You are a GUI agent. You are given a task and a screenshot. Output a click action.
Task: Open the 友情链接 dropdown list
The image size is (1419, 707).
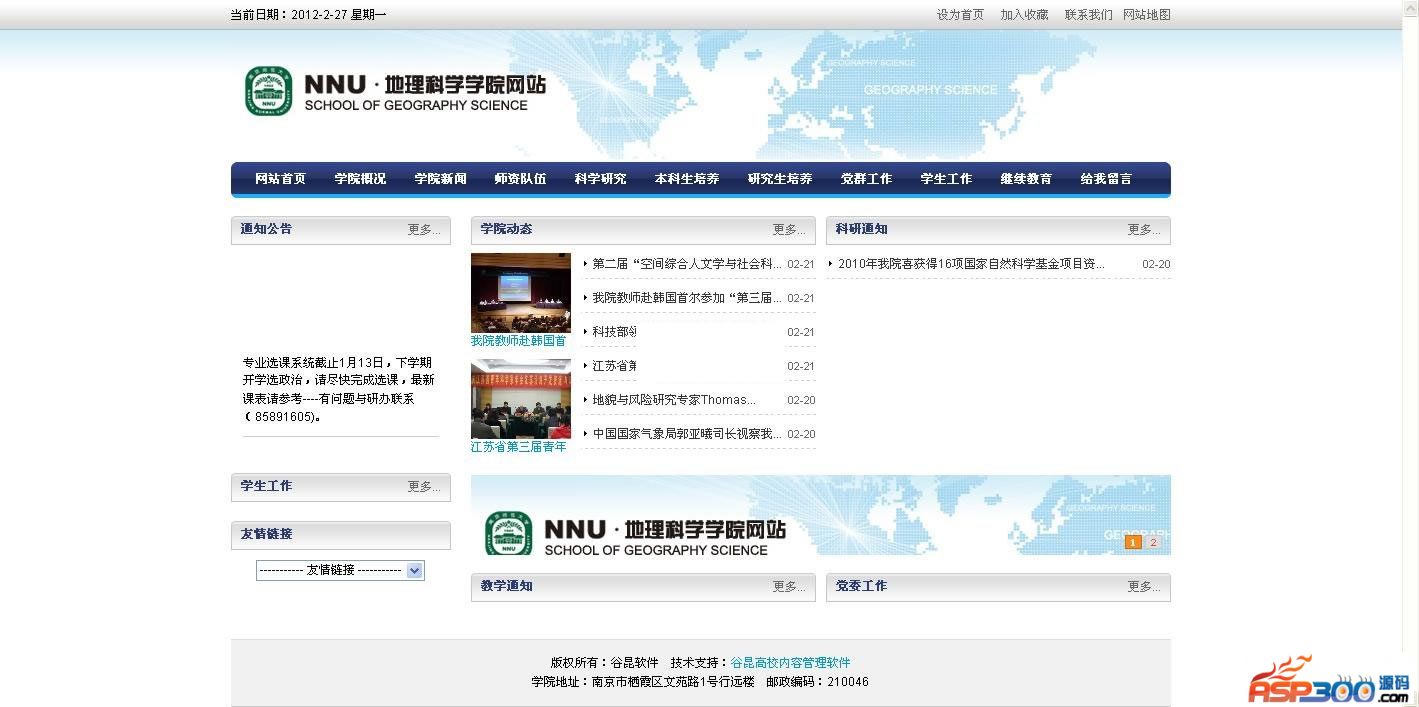340,570
